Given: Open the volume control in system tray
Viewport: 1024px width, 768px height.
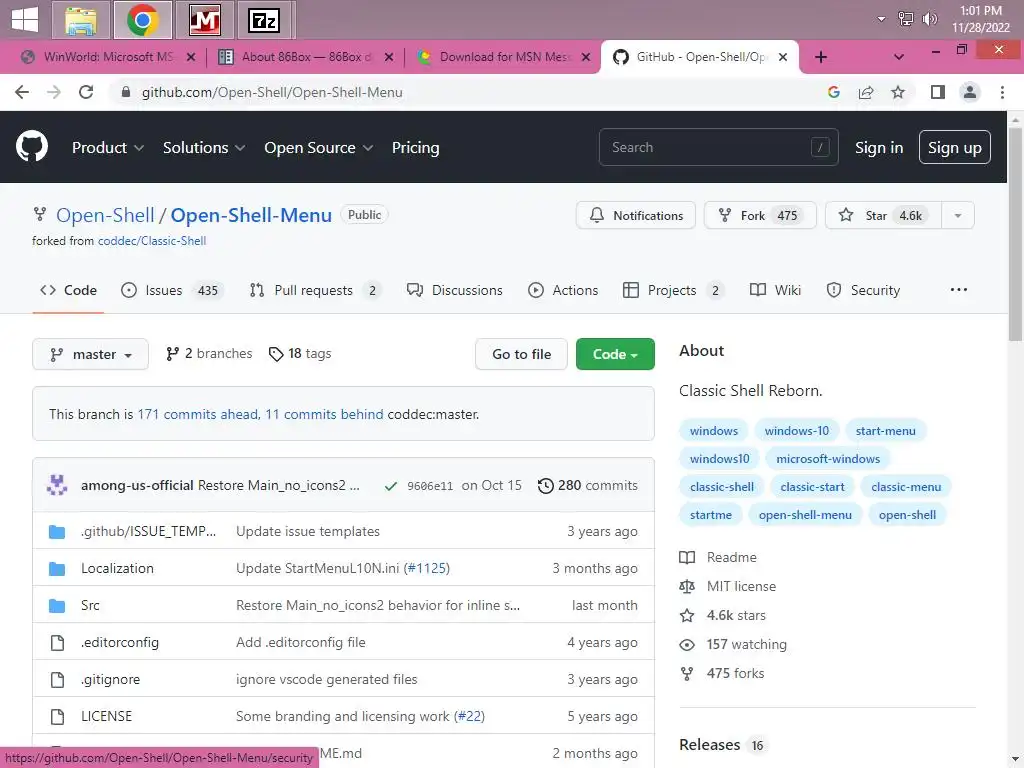Looking at the screenshot, I should point(929,19).
